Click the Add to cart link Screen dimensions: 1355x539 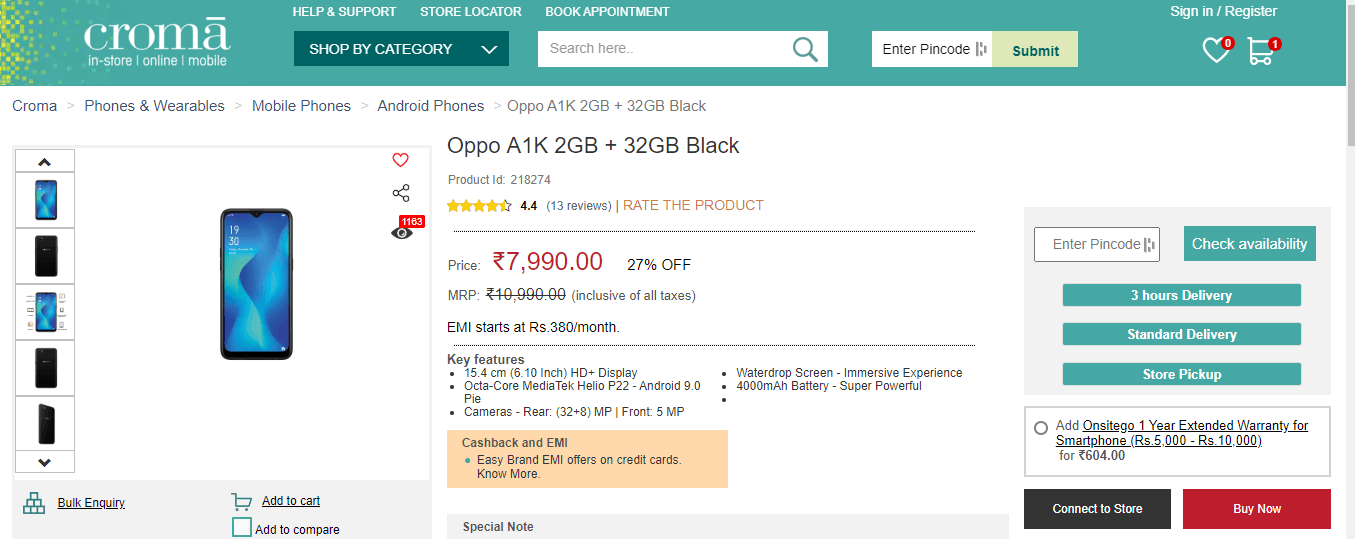coord(290,501)
